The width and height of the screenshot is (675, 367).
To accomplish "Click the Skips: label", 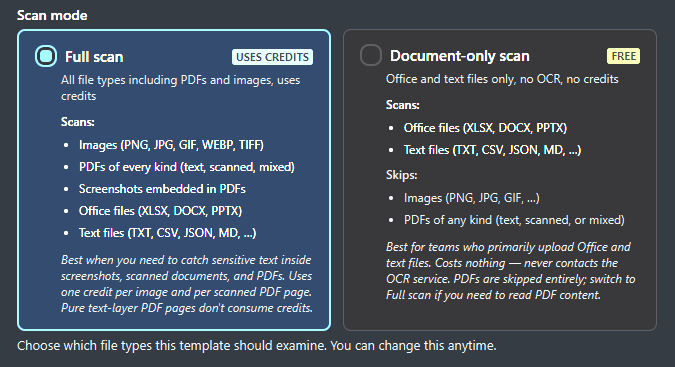I will pyautogui.click(x=402, y=175).
